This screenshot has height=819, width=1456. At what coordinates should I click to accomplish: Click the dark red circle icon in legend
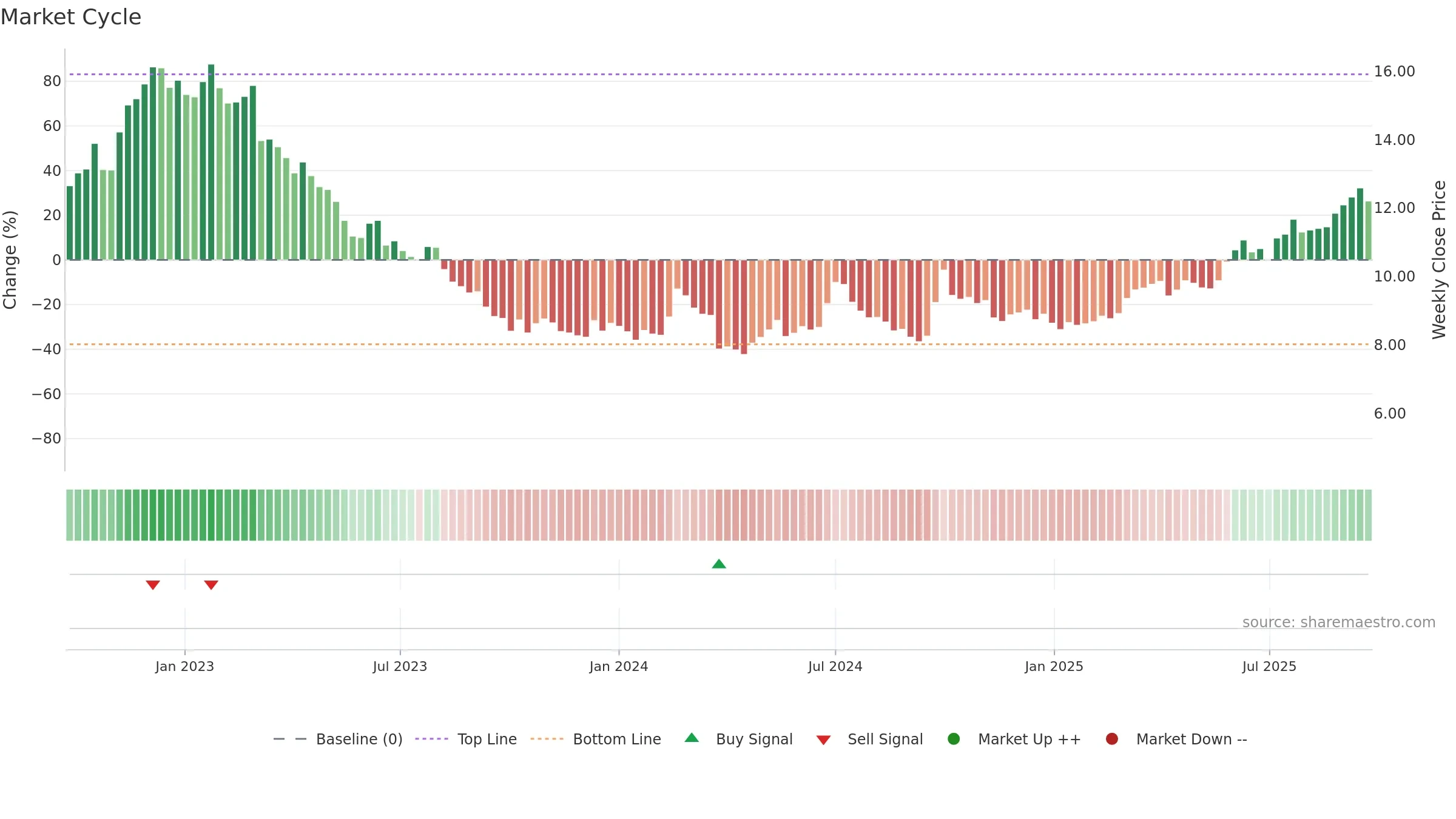pyautogui.click(x=1112, y=739)
